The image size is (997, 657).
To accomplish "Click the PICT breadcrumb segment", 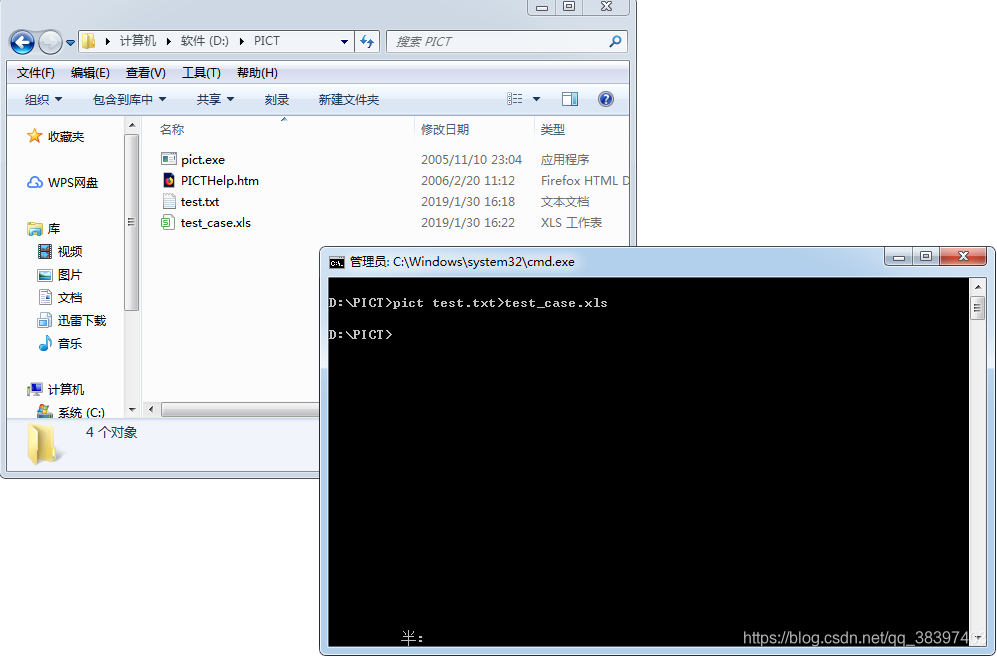I will (x=266, y=41).
